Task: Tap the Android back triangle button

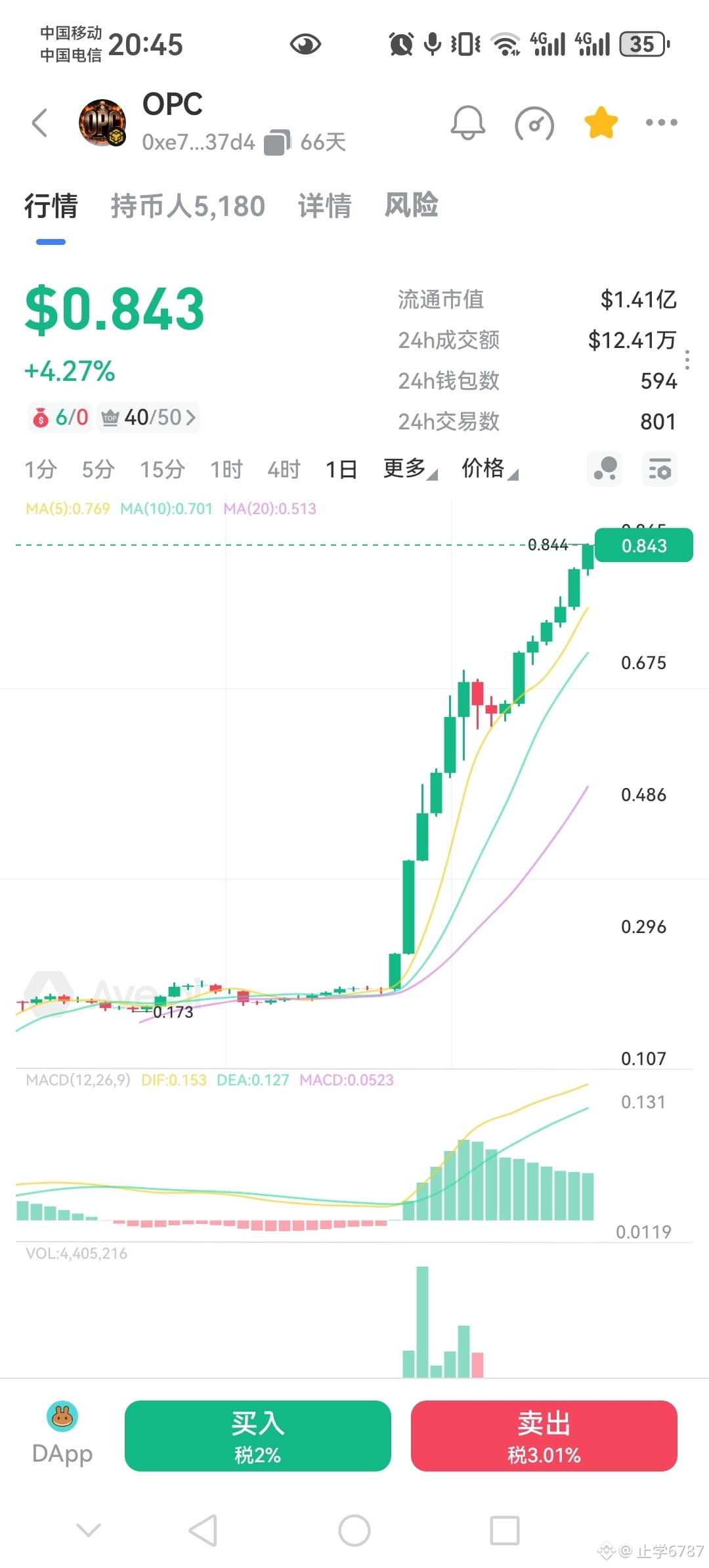Action: pyautogui.click(x=203, y=1531)
